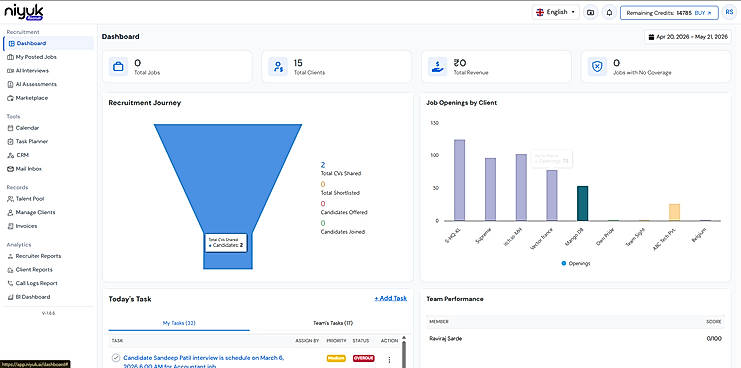Switch to My Tasks (33) tab
Image resolution: width=741 pixels, height=368 pixels.
[x=179, y=323]
